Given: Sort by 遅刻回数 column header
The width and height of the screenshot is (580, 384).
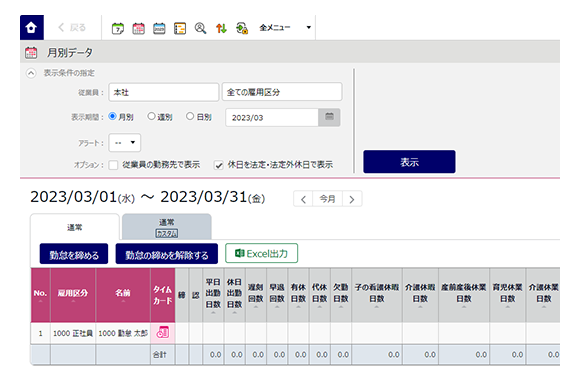Looking at the screenshot, I should (256, 295).
